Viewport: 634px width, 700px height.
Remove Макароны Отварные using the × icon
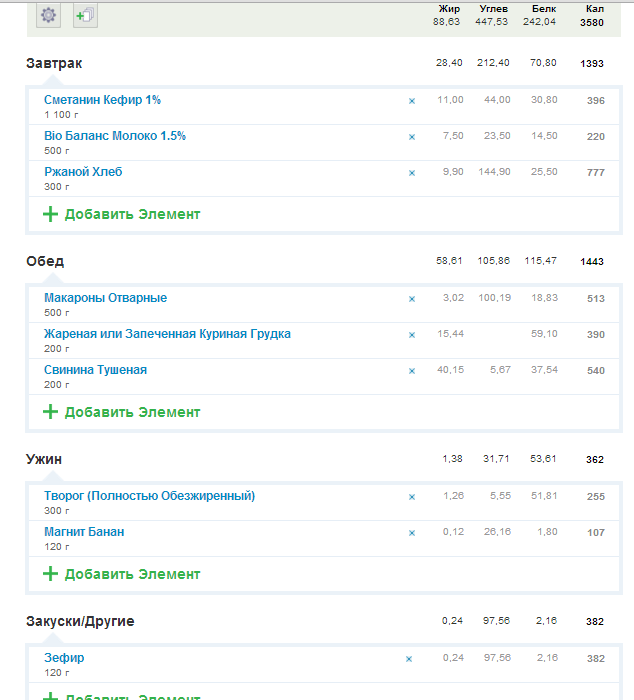coord(411,299)
